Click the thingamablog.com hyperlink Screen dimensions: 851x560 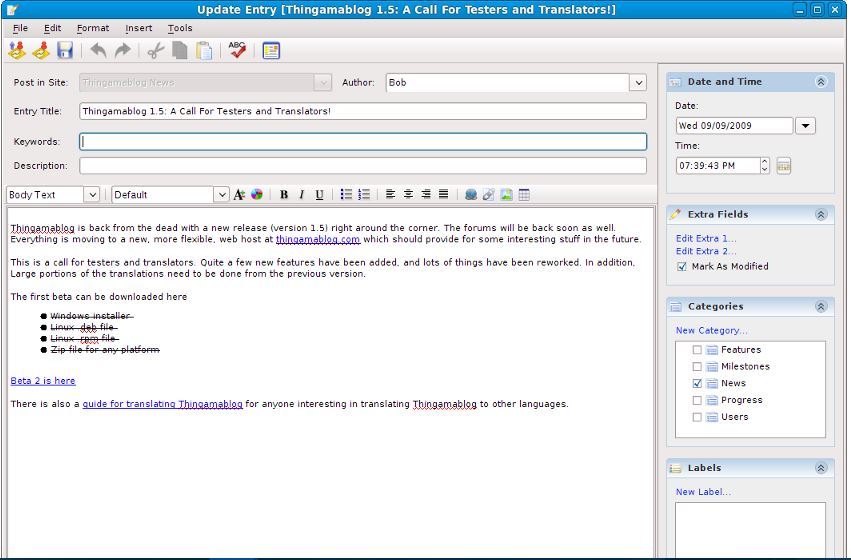[x=317, y=239]
